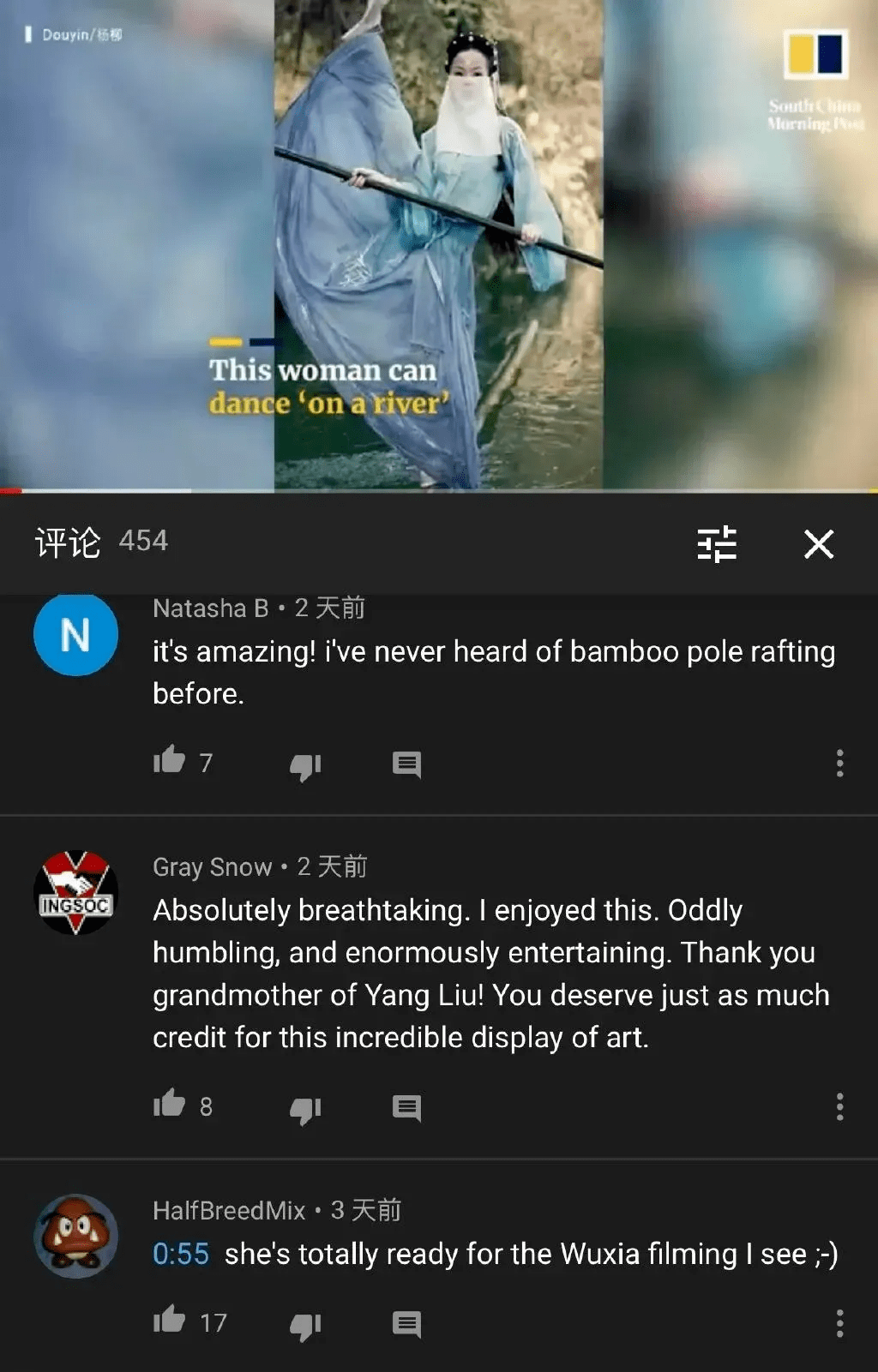878x1372 pixels.
Task: Like Natasha B's comment
Action: click(x=170, y=760)
